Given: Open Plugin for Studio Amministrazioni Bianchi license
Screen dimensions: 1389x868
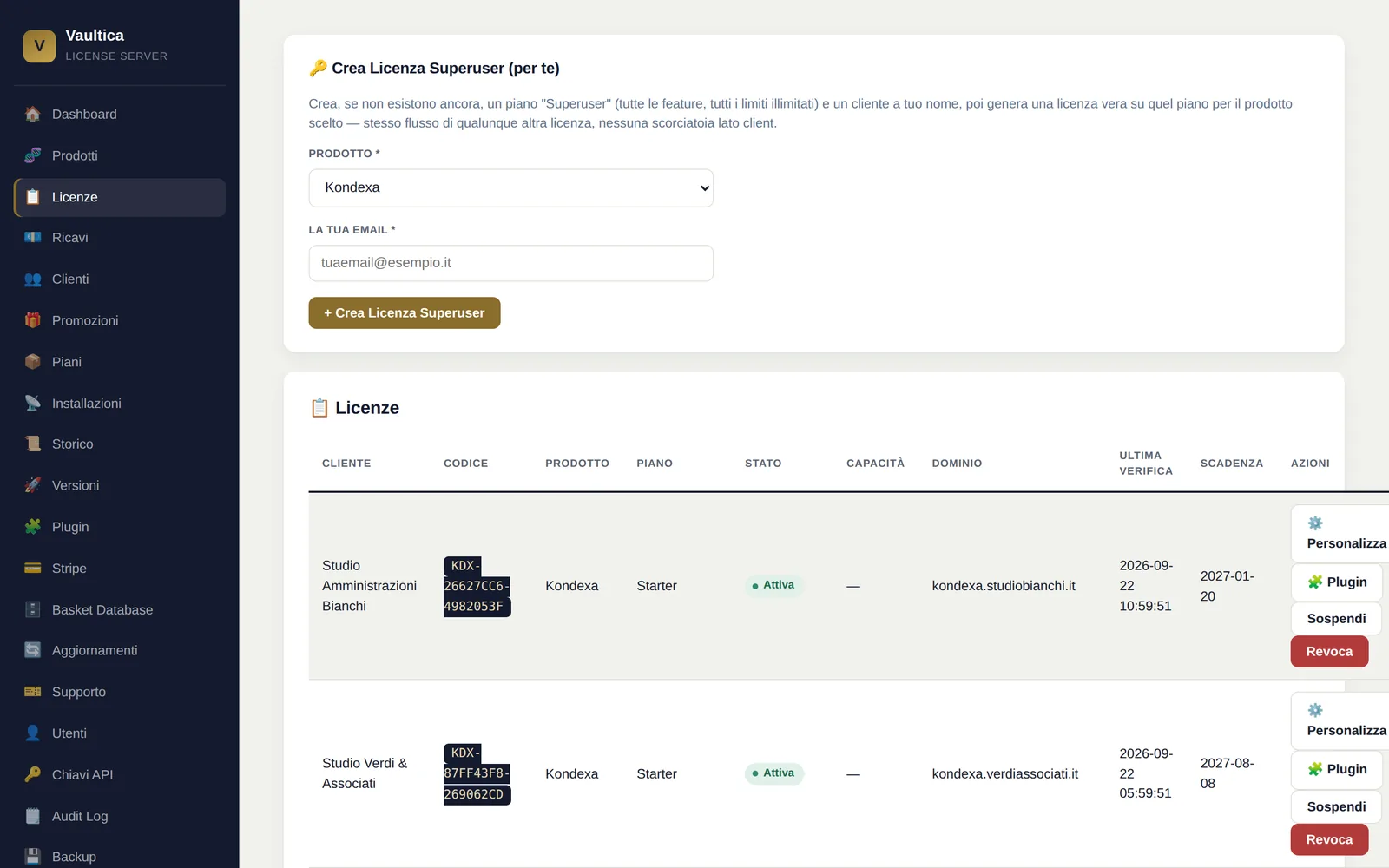Looking at the screenshot, I should click(x=1337, y=582).
